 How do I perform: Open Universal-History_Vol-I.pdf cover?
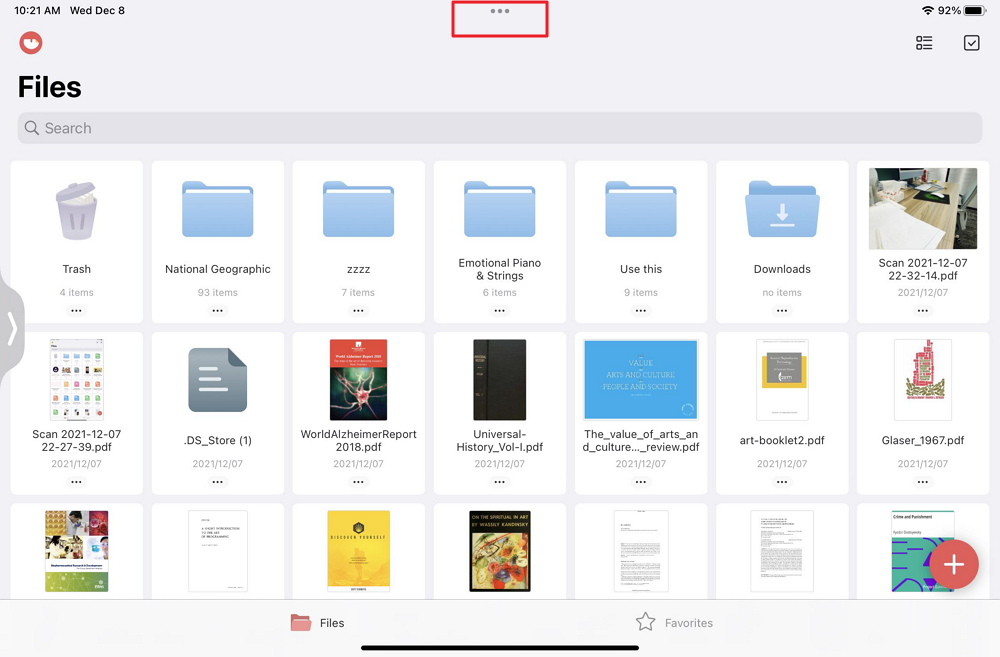499,380
